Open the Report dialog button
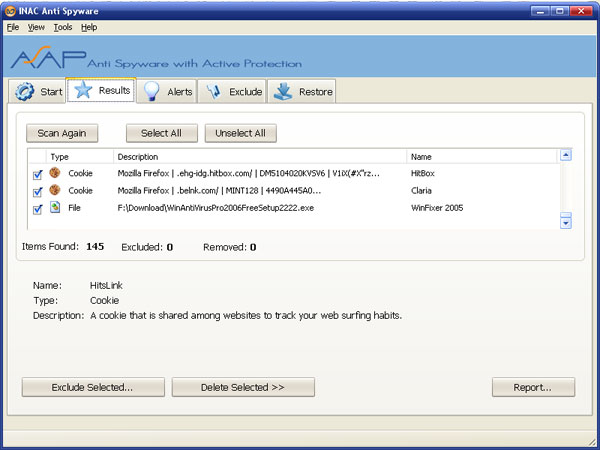The height and width of the screenshot is (450, 600). (533, 387)
